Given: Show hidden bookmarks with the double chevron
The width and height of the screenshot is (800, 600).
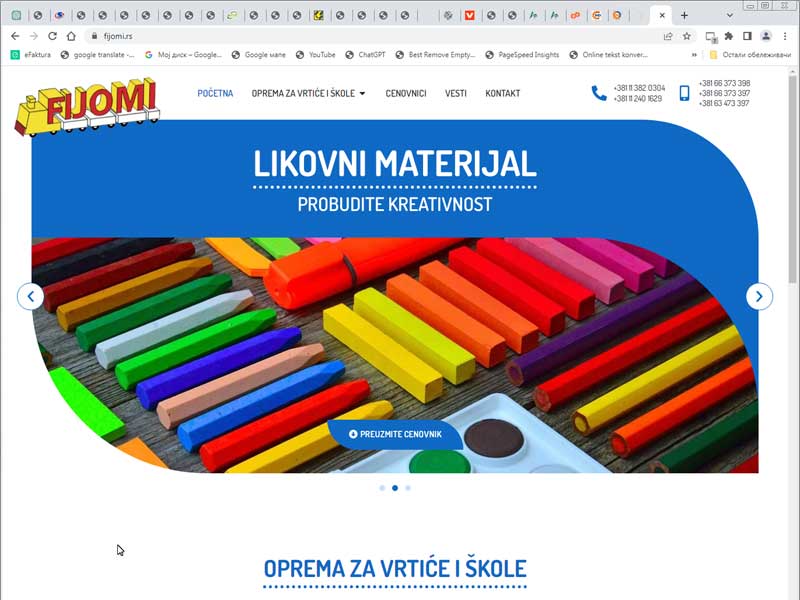Looking at the screenshot, I should tap(694, 55).
